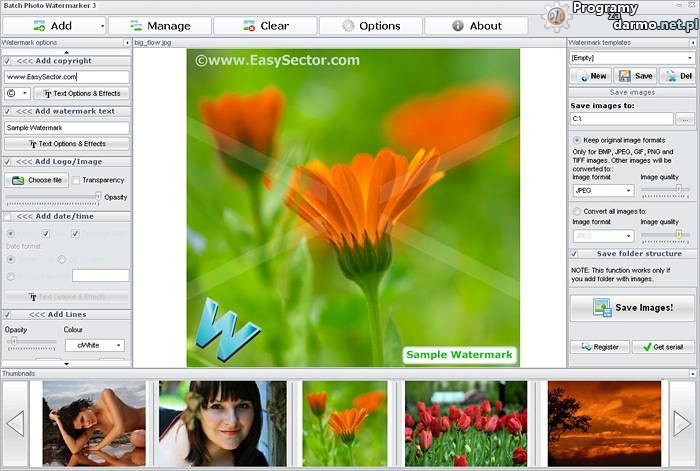Enable the Add date/time checkbox
This screenshot has width=700, height=471.
[x=8, y=216]
